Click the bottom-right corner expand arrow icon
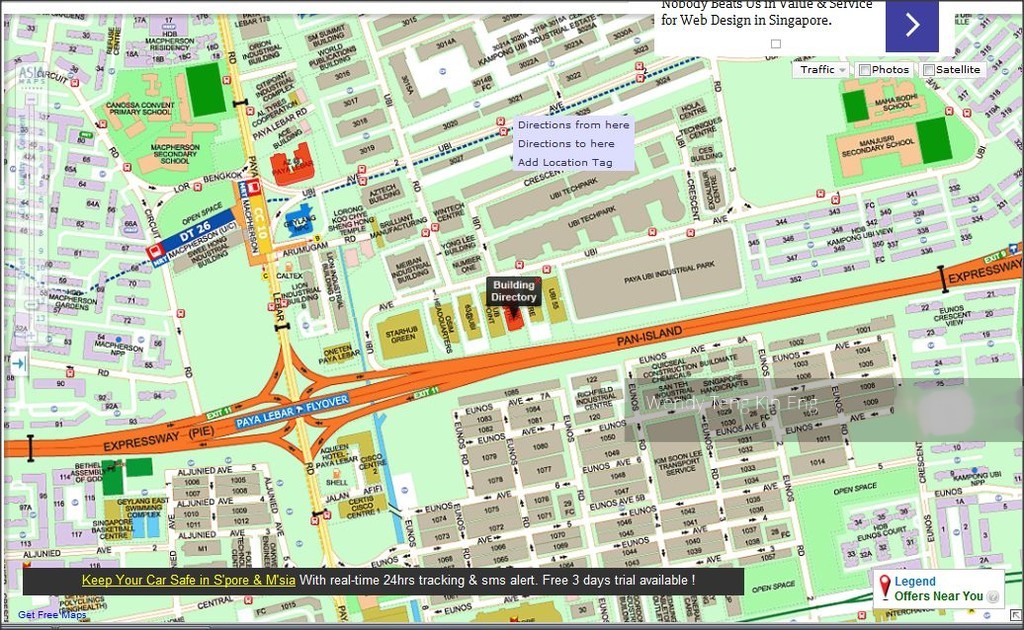This screenshot has width=1024, height=630. click(1016, 614)
